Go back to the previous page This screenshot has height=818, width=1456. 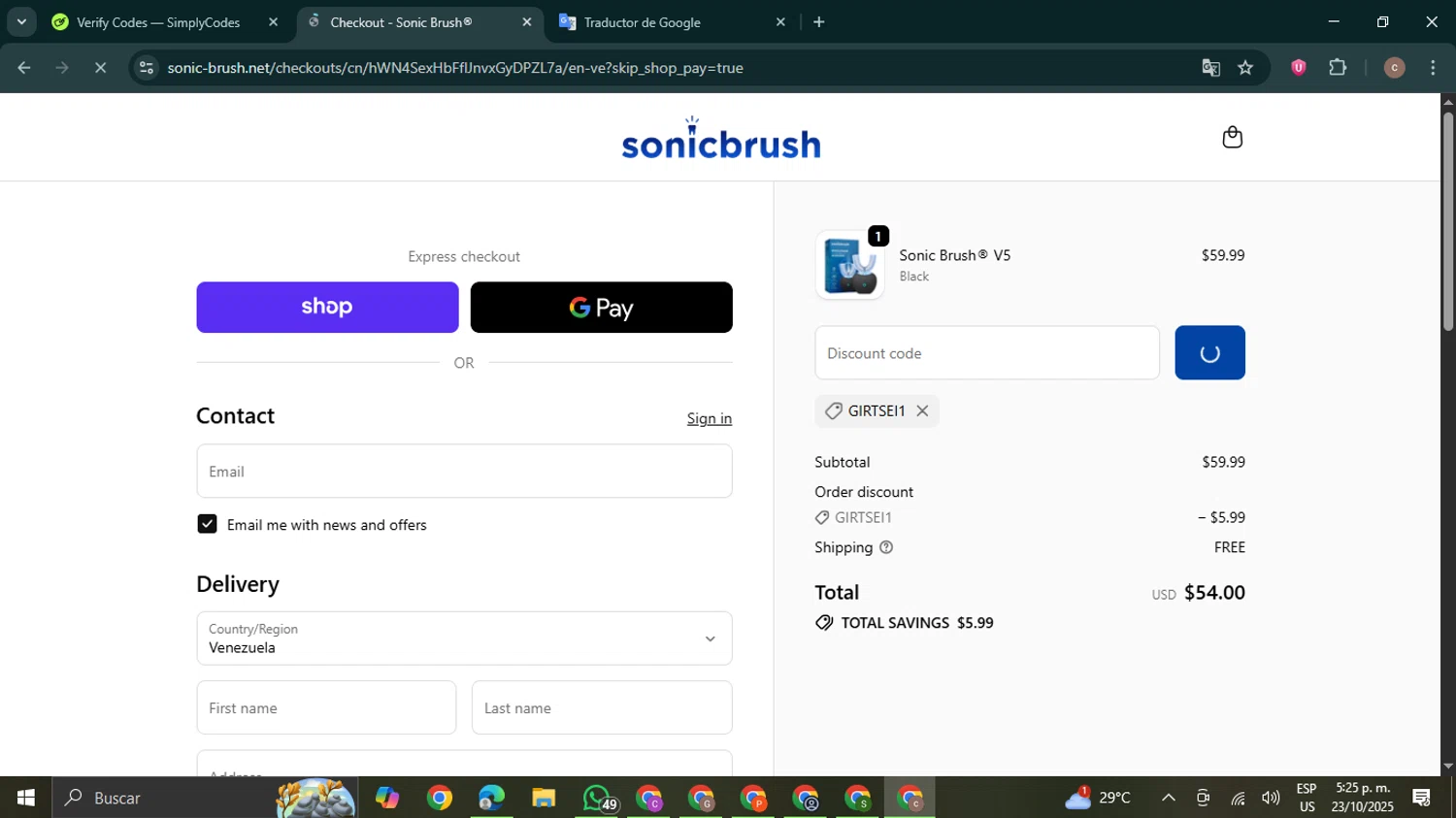click(24, 68)
